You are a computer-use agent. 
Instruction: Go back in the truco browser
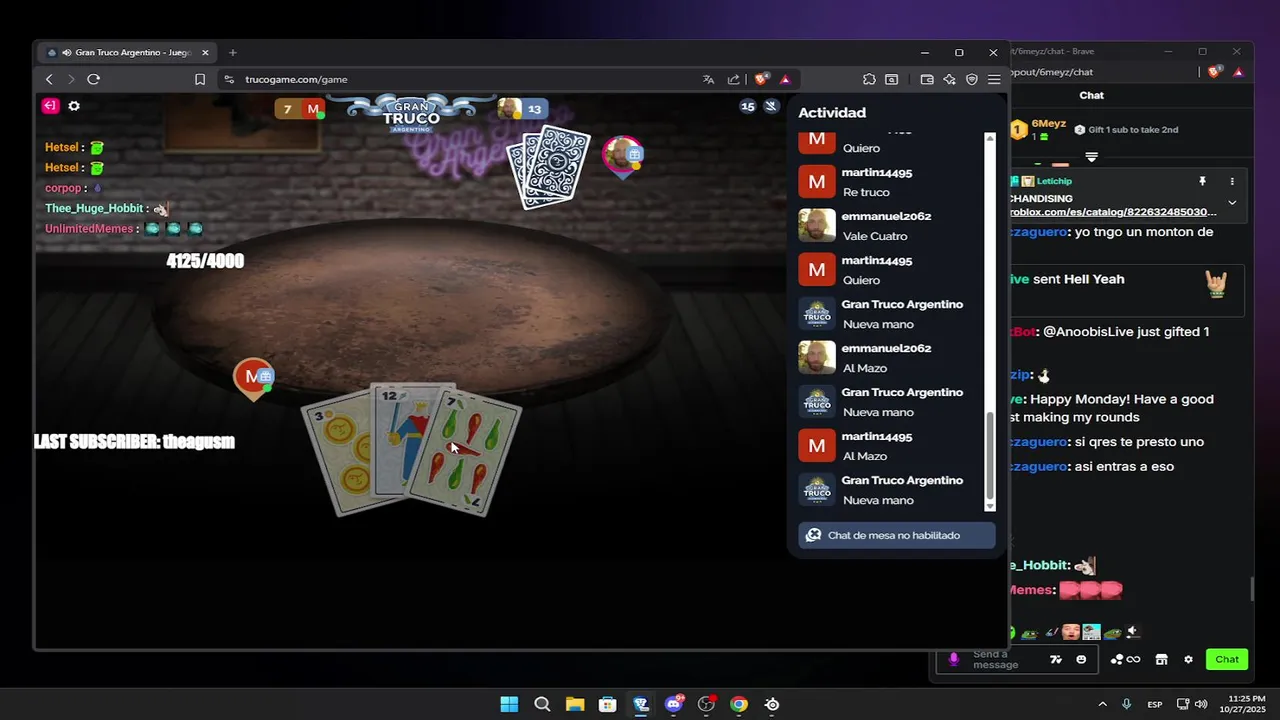tap(49, 79)
